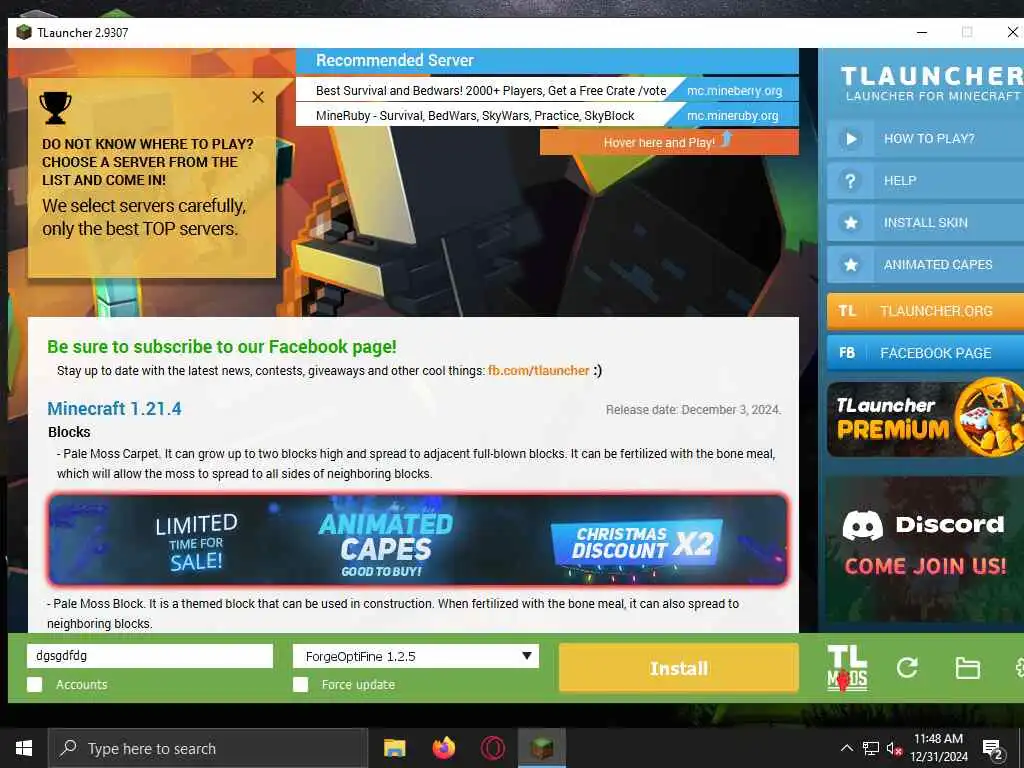
Task: Click the Recommended Server header
Action: (547, 61)
